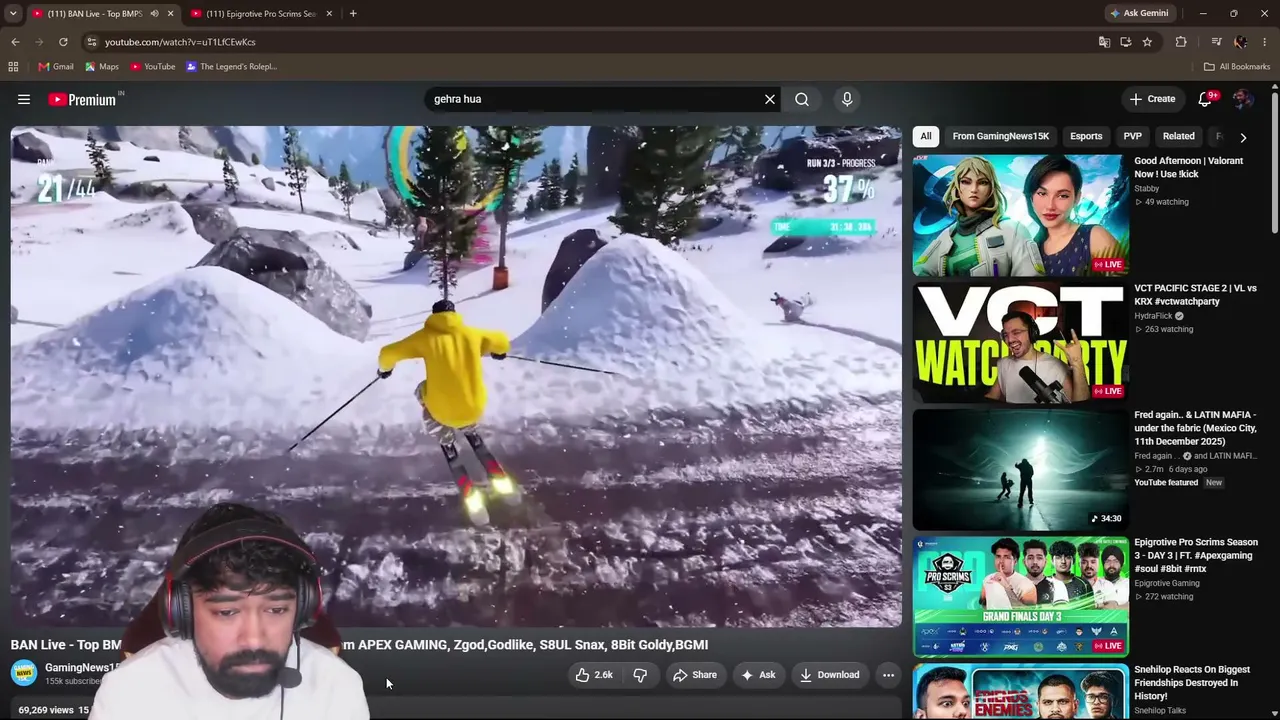Open the browser extensions puzzle icon

click(1181, 42)
